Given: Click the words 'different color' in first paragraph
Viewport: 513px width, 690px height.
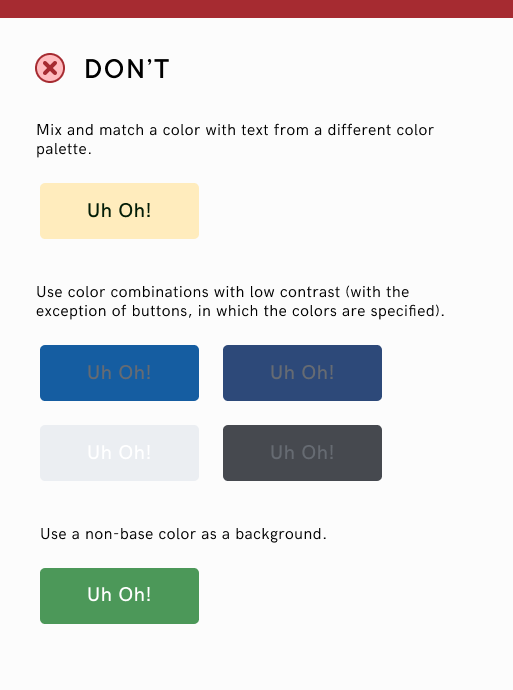Looking at the screenshot, I should 381,130.
